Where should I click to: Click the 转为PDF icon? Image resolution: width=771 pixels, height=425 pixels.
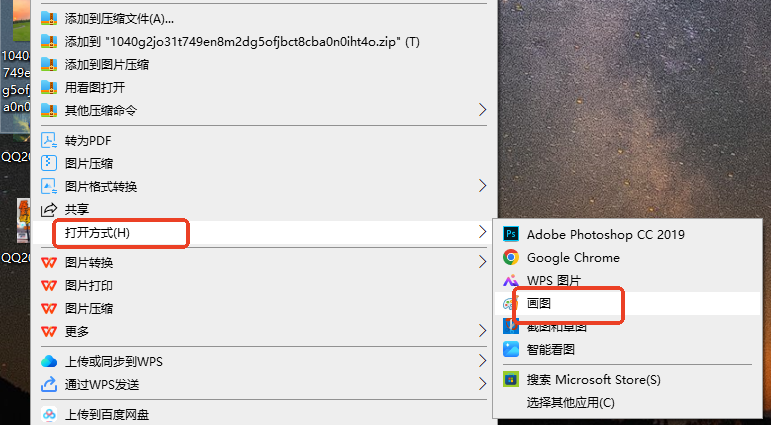pyautogui.click(x=48, y=140)
